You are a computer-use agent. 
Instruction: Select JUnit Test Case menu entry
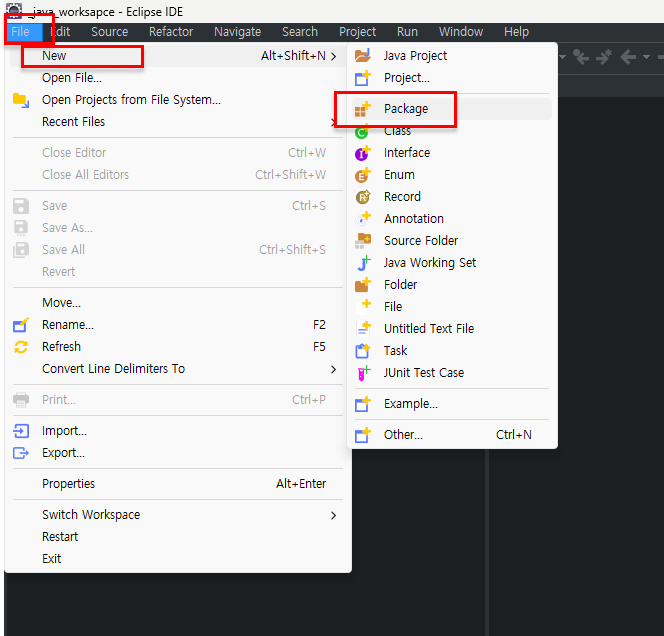pyautogui.click(x=452, y=373)
